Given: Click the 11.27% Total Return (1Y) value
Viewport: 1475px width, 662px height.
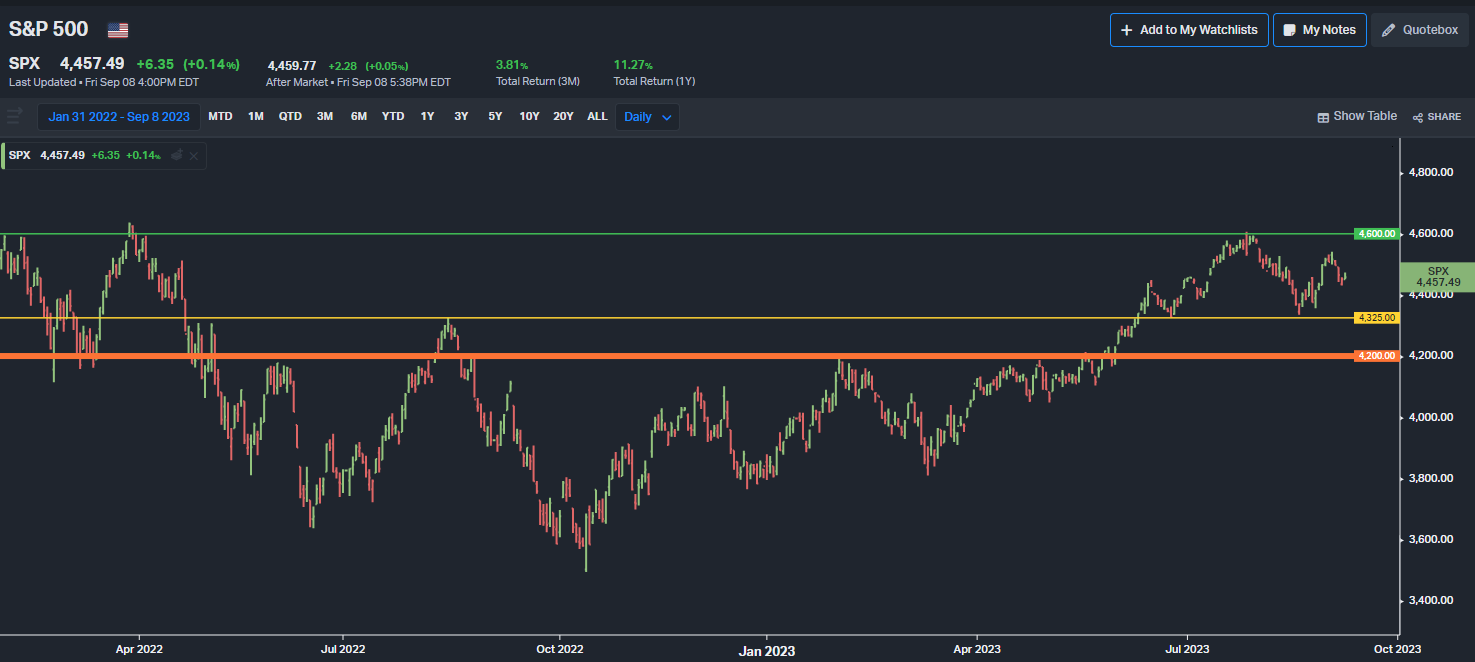Looking at the screenshot, I should click(633, 65).
